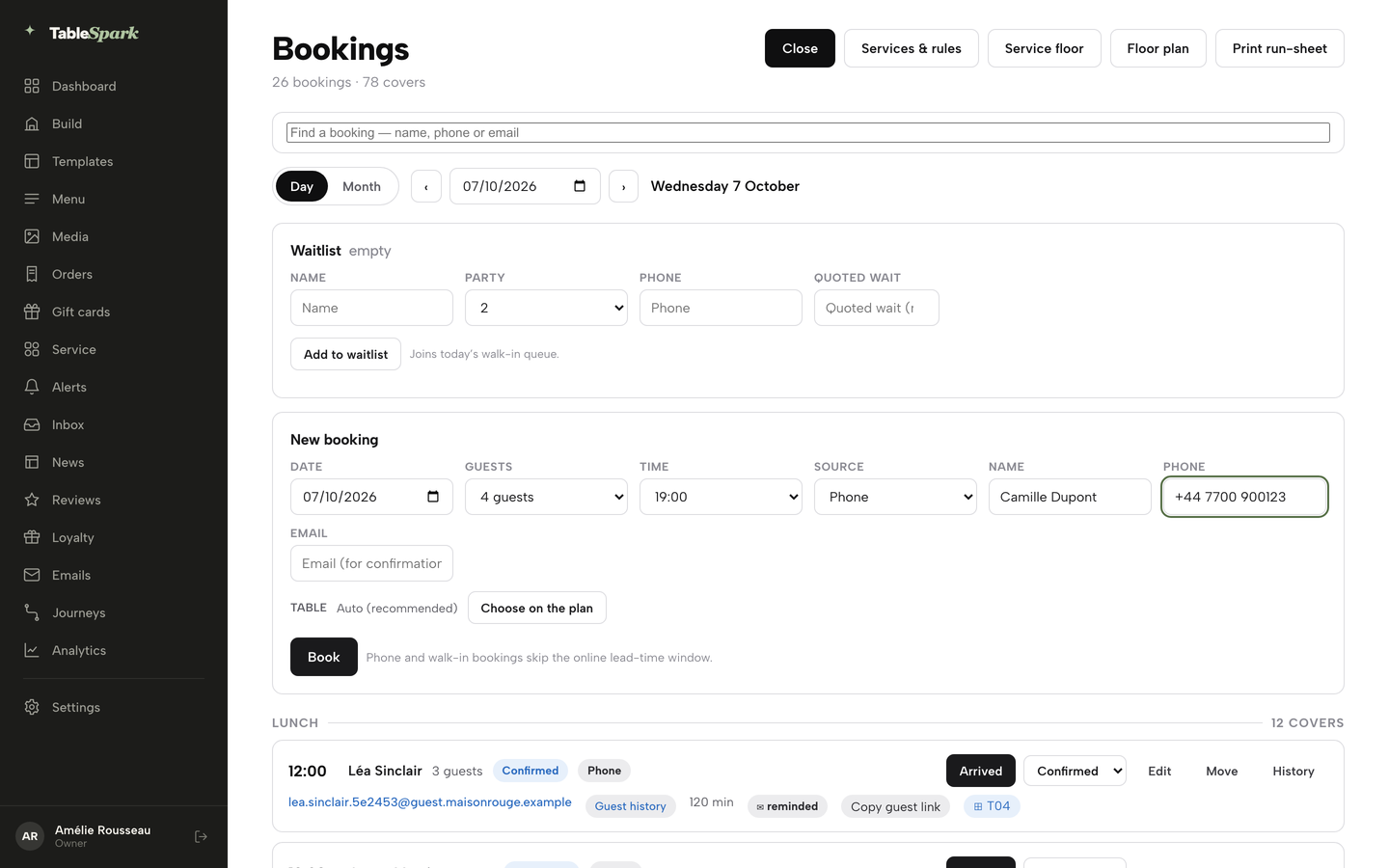
Task: Click the Inbox tray icon
Action: [32, 424]
